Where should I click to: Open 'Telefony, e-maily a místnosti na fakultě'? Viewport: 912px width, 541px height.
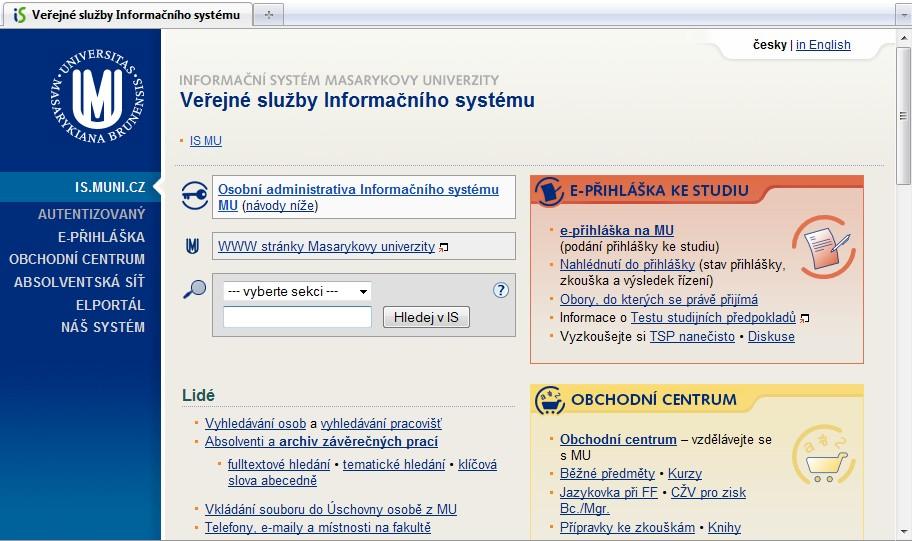pyautogui.click(x=318, y=527)
